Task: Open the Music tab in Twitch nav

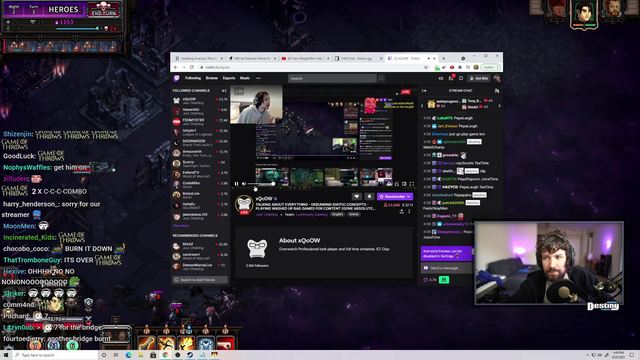Action: (x=244, y=78)
